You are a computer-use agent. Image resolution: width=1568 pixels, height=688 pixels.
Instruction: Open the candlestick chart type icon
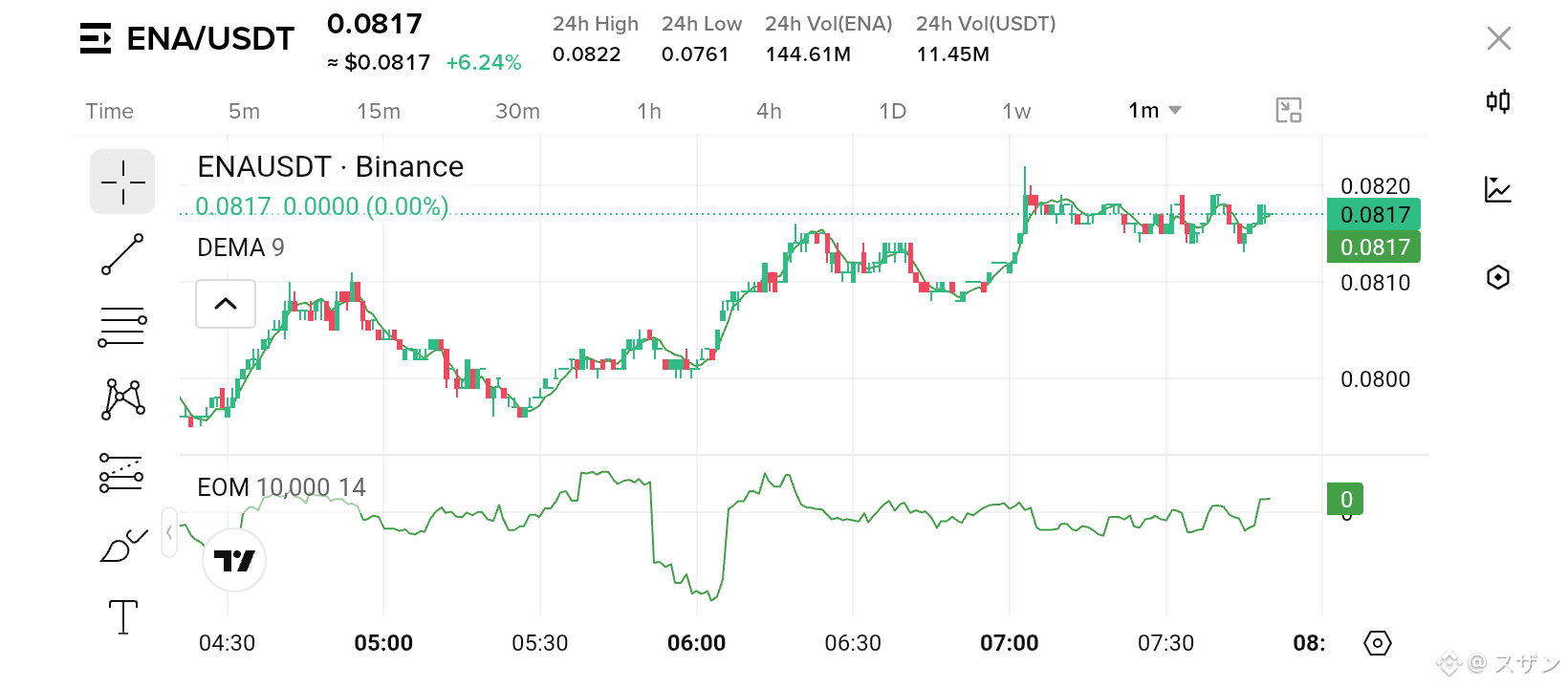pos(1498,101)
